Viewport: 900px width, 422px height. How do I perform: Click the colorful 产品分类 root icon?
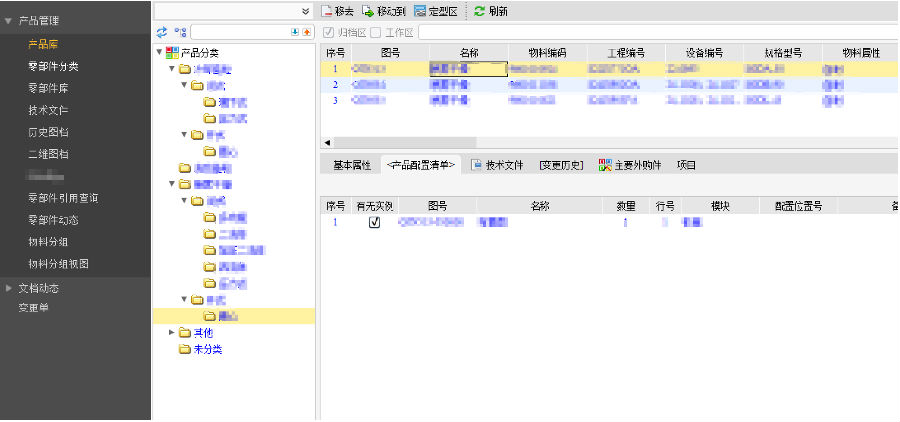(172, 53)
